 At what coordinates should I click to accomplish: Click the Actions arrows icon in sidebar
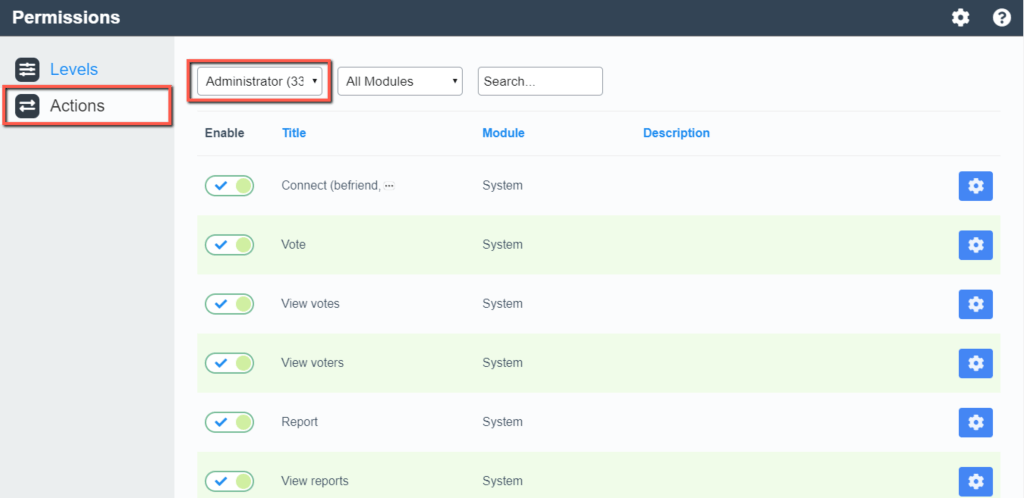click(27, 106)
